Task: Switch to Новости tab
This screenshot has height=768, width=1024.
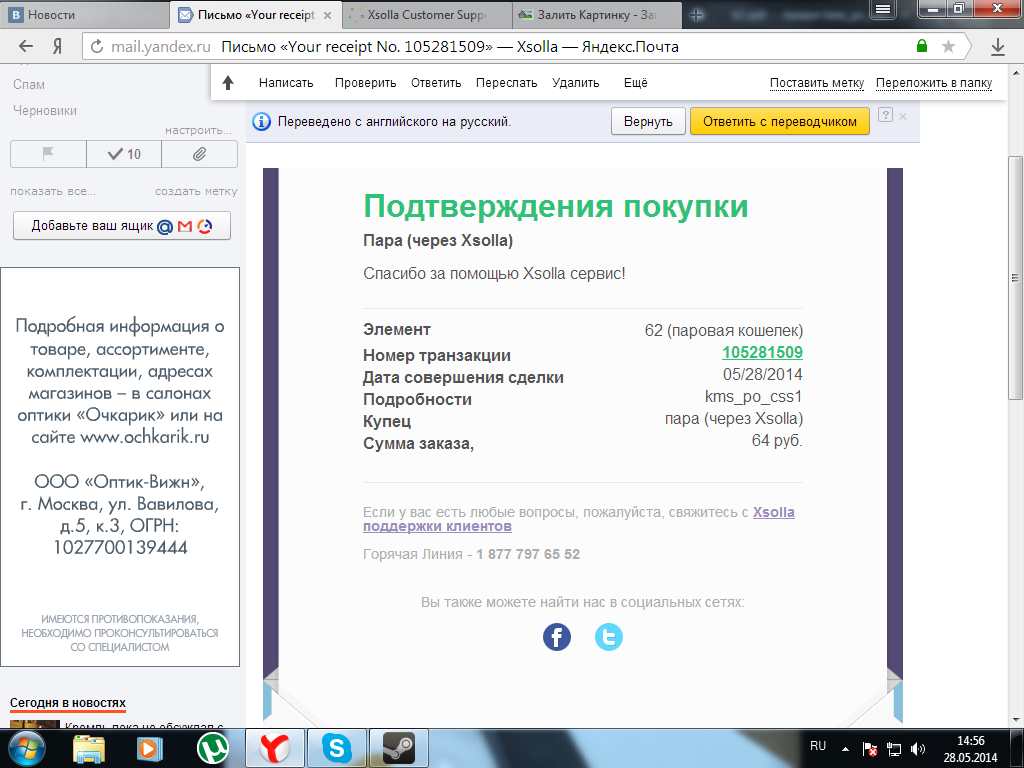Action: (84, 14)
